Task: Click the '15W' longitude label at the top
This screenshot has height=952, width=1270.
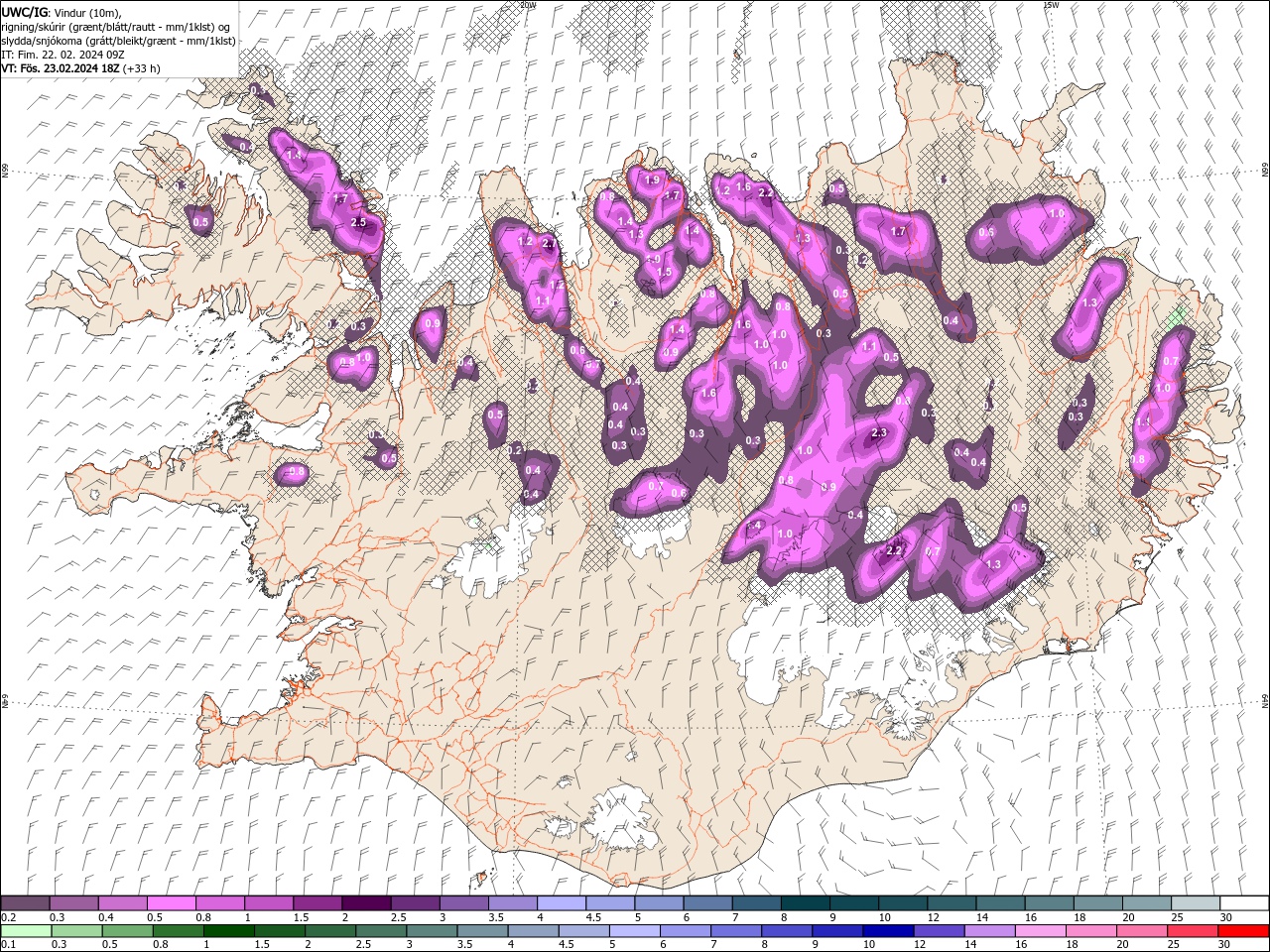Action: pos(1051,5)
